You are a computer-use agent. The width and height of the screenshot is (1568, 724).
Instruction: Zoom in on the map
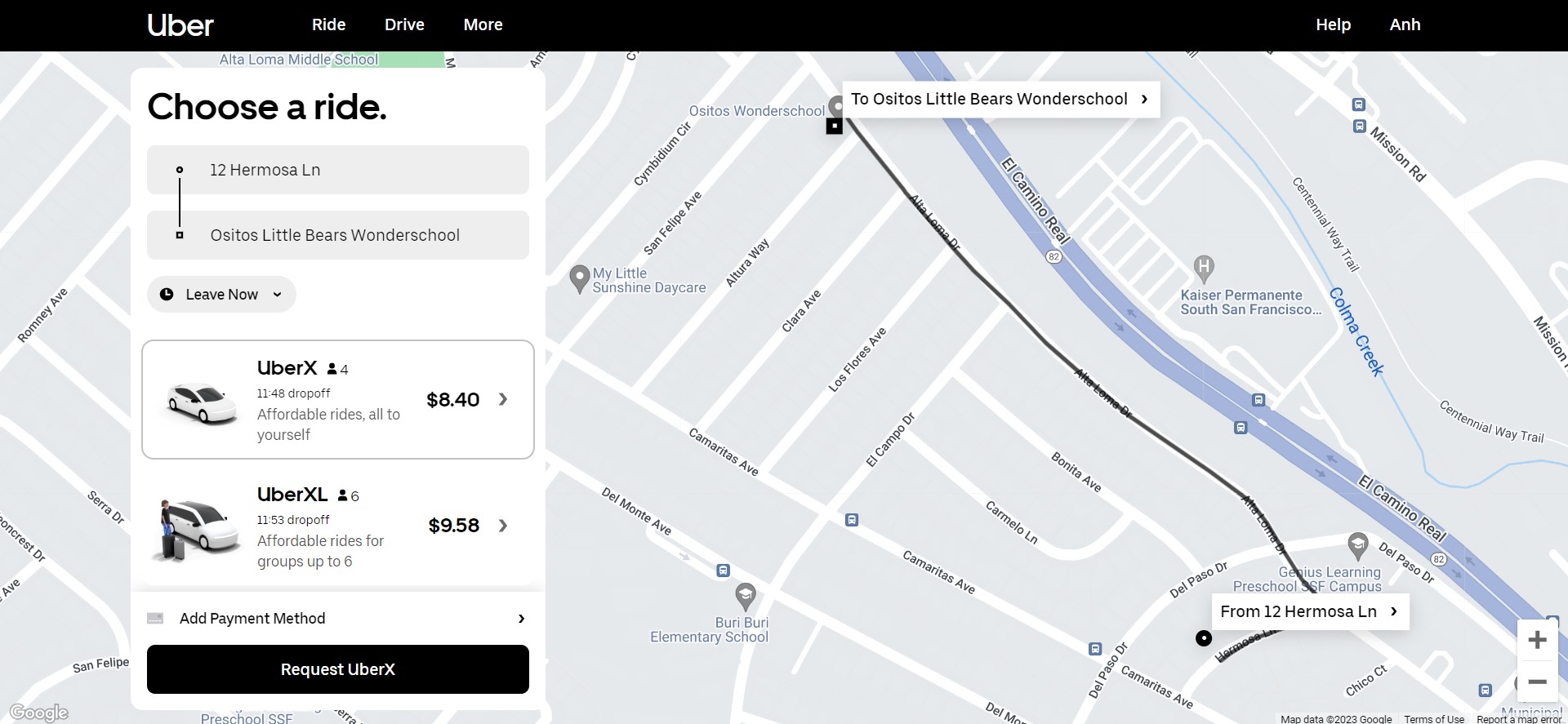pyautogui.click(x=1537, y=640)
